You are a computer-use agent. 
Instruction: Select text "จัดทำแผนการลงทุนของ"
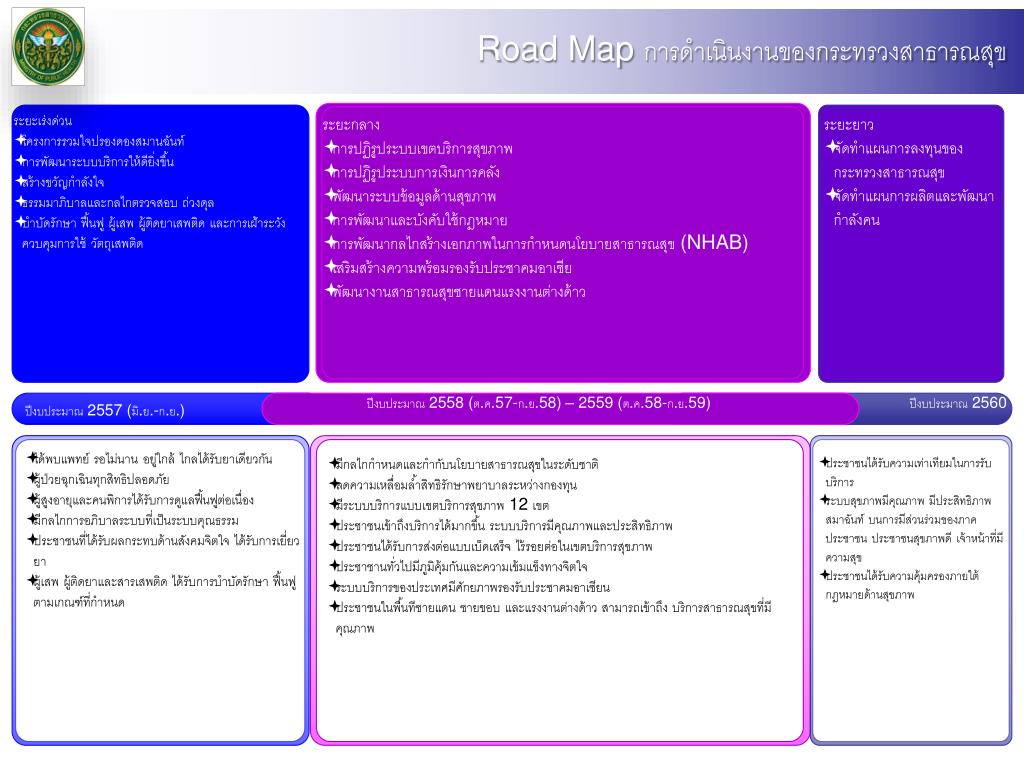898,149
